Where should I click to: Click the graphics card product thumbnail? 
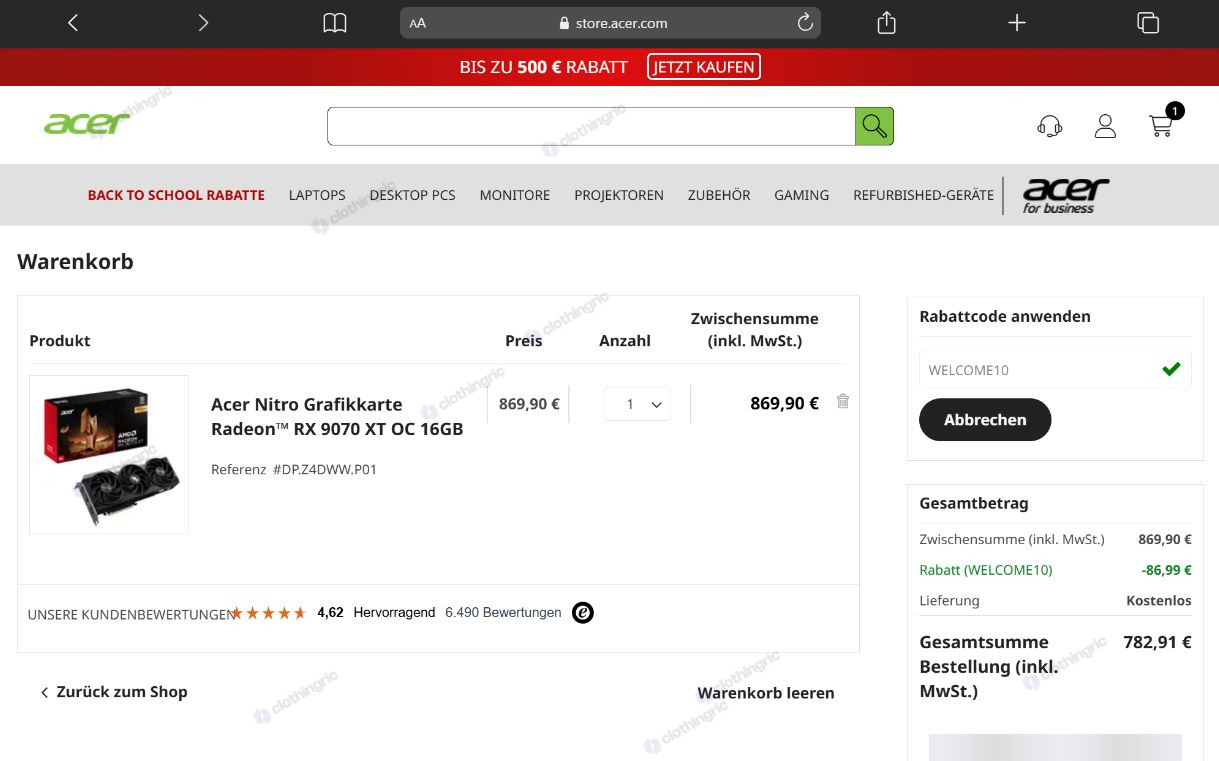point(109,455)
